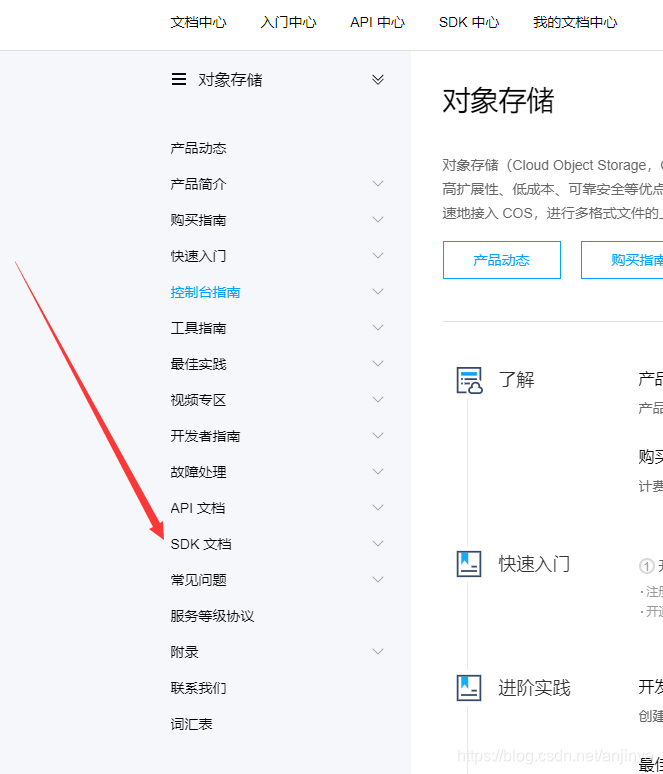Expand the 视频专区 chevron
Screen dimensions: 663x774
(378, 400)
